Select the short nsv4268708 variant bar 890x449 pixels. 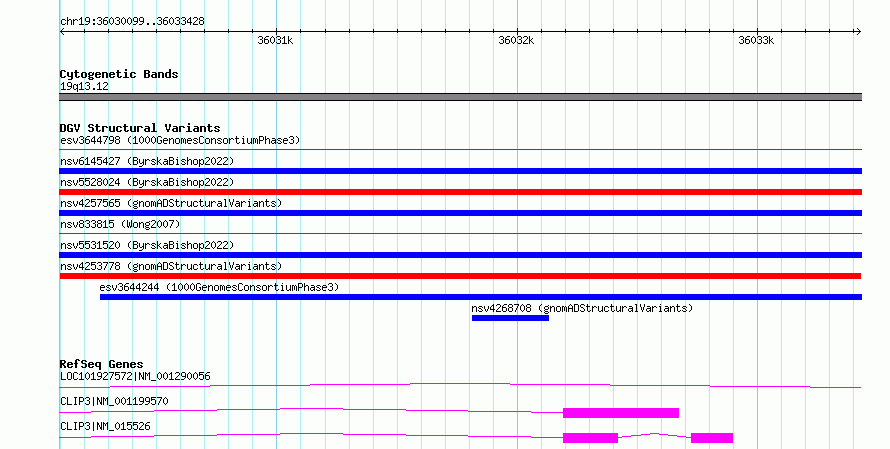pos(510,318)
